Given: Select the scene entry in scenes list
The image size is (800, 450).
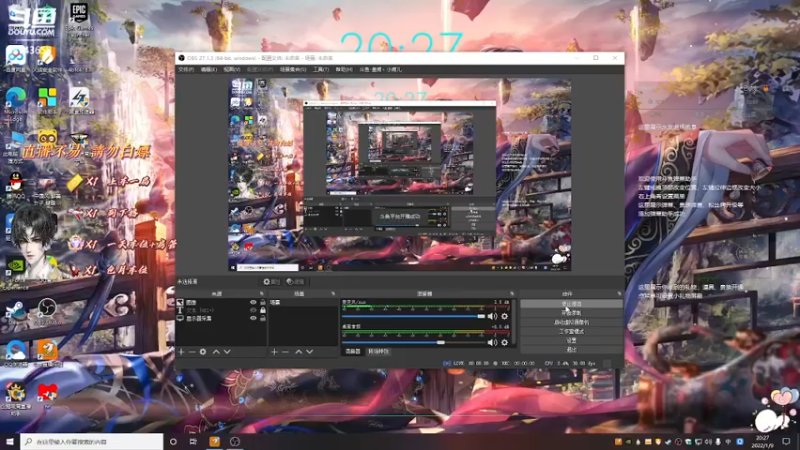Looking at the screenshot, I should (x=302, y=303).
